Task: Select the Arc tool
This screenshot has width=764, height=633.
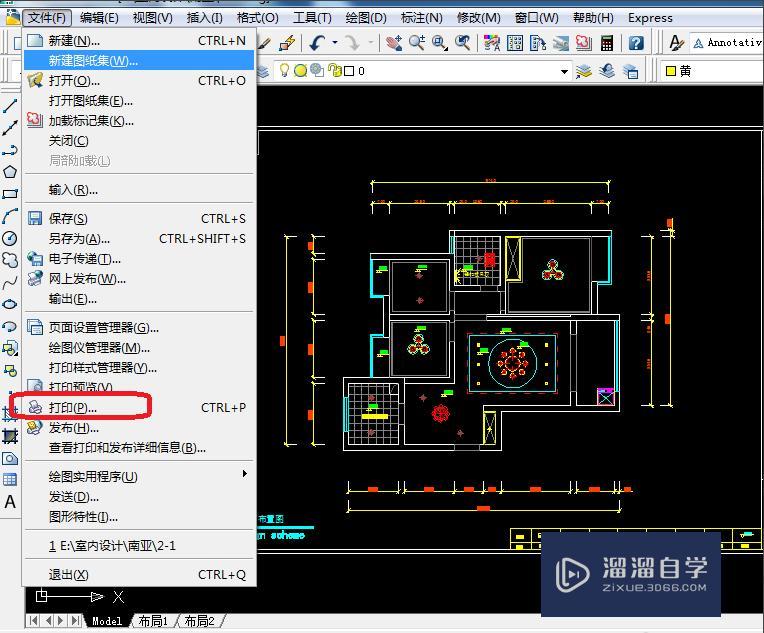Action: coord(10,216)
